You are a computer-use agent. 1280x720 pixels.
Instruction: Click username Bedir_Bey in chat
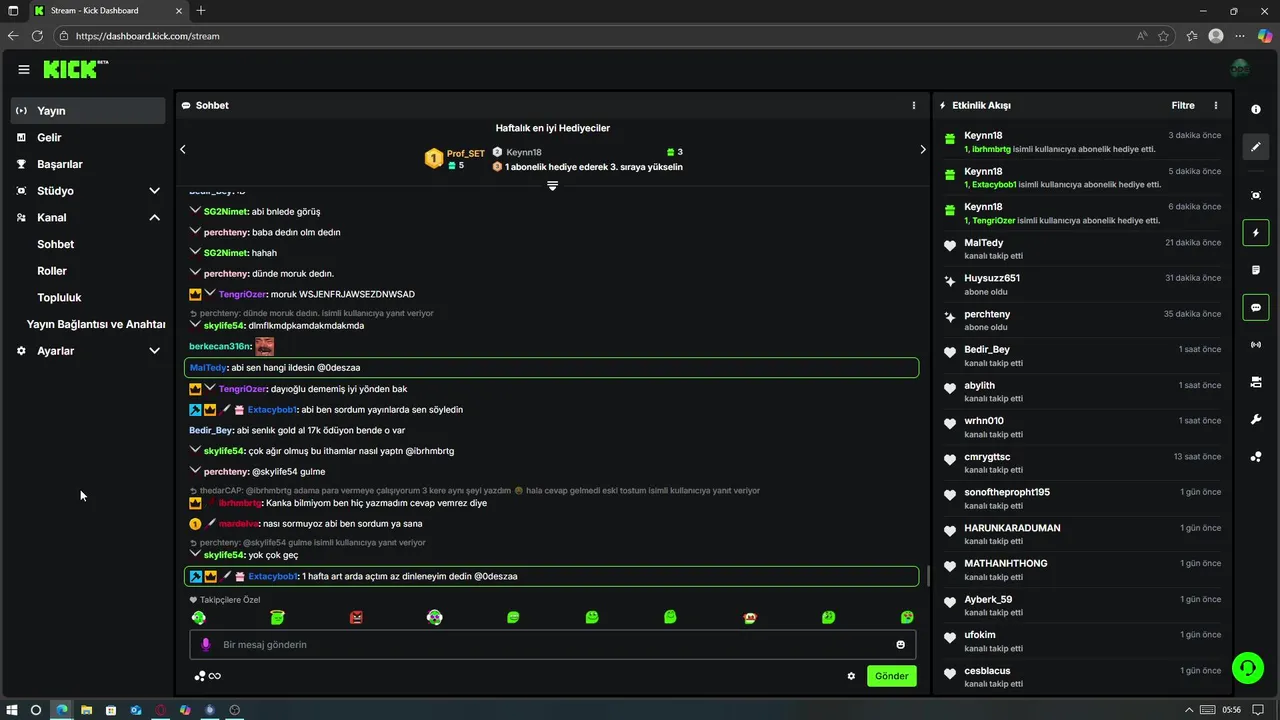pos(211,430)
